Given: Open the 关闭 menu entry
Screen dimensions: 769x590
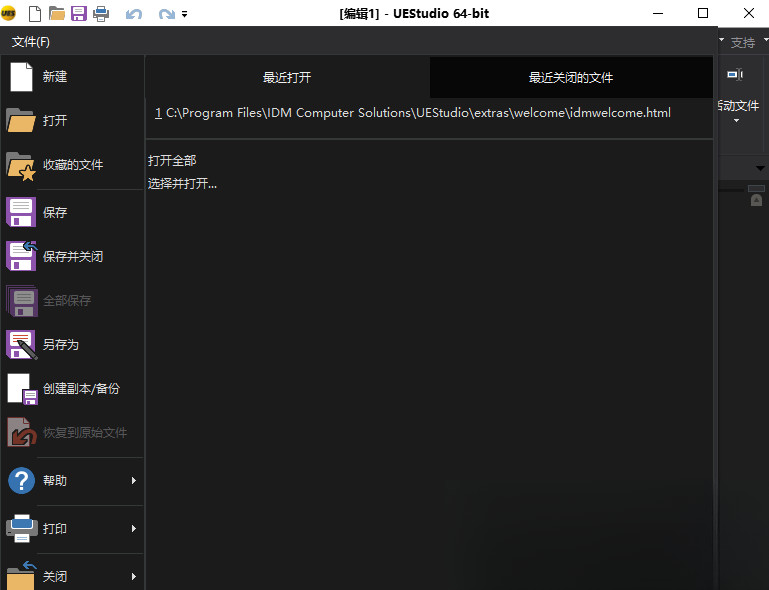Looking at the screenshot, I should (72, 574).
